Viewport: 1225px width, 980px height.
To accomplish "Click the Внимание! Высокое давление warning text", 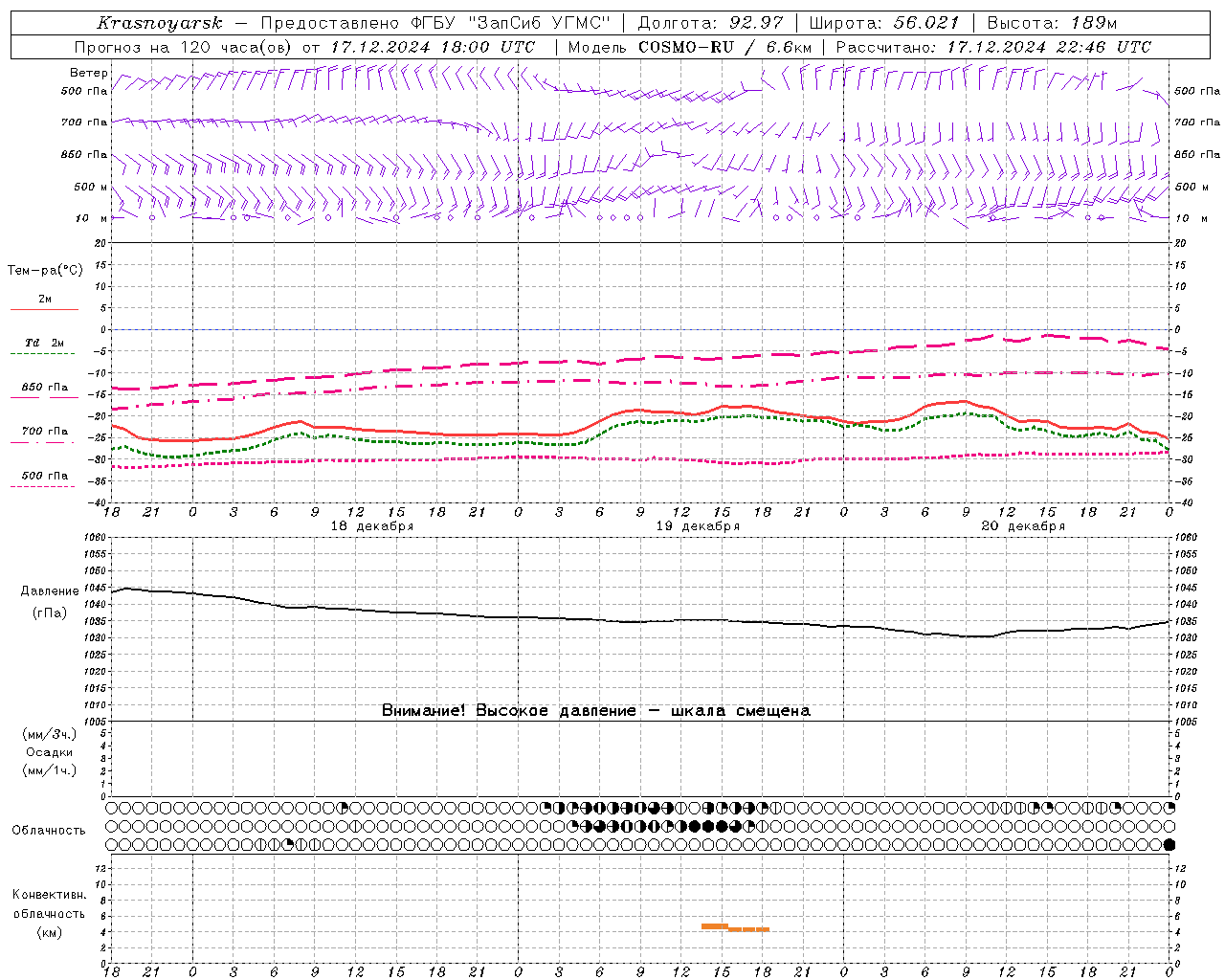I will click(x=596, y=711).
